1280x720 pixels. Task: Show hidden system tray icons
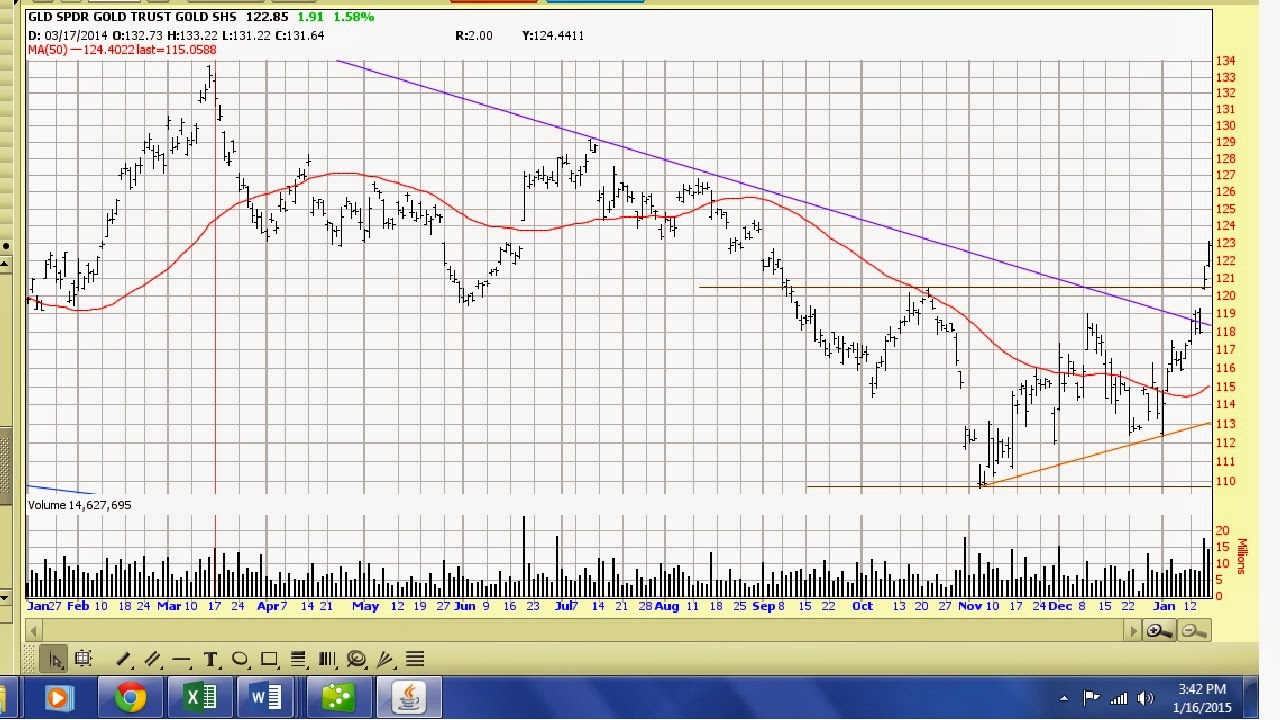[1064, 698]
